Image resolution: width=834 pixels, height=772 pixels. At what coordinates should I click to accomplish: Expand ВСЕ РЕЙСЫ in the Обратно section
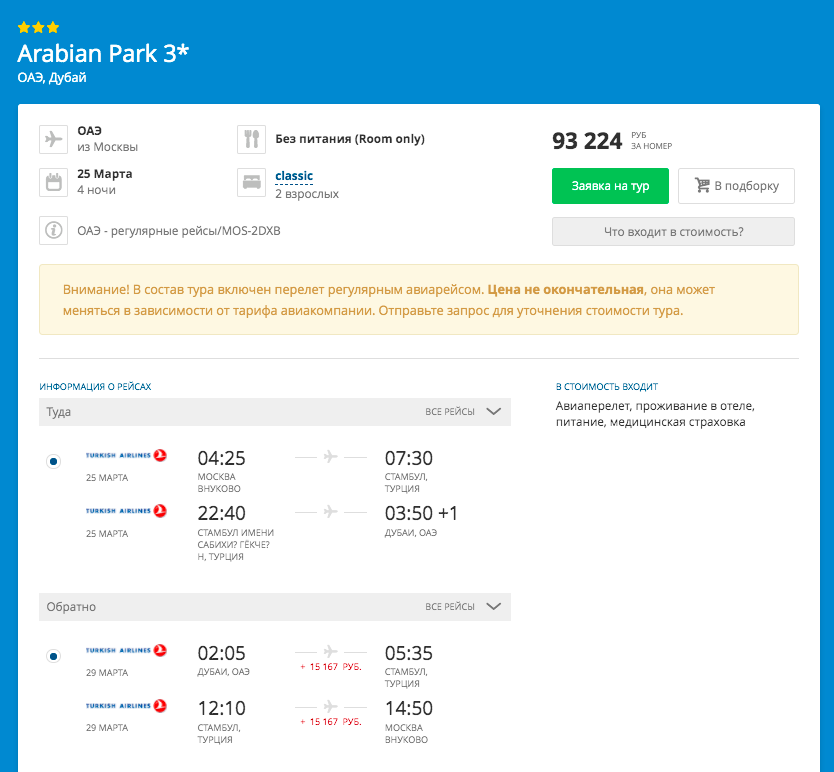coord(464,606)
